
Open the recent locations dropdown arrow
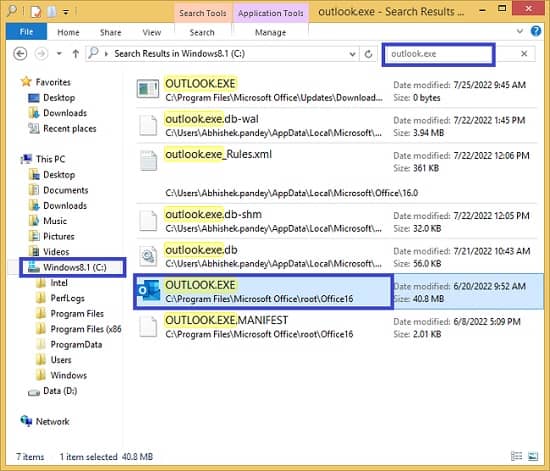click(x=59, y=54)
